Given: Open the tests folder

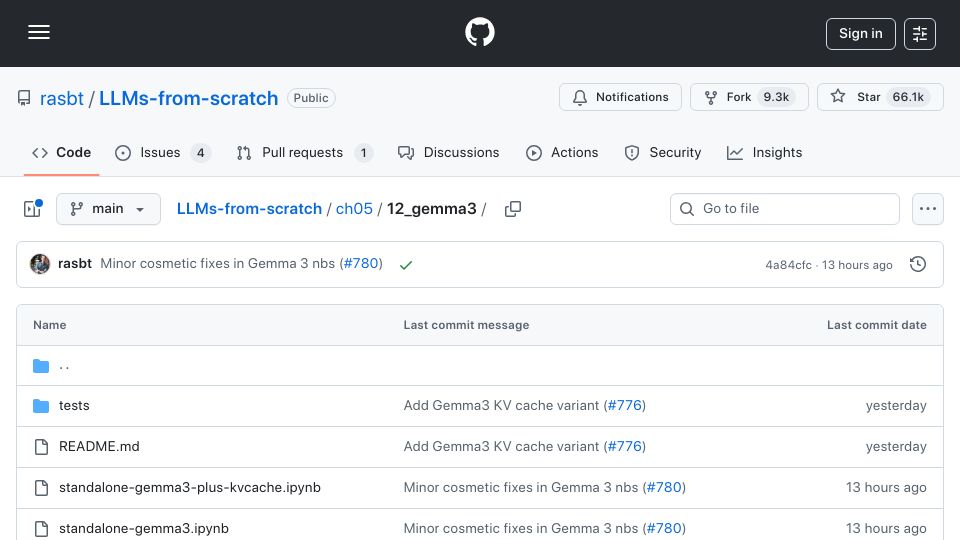Looking at the screenshot, I should tap(74, 405).
